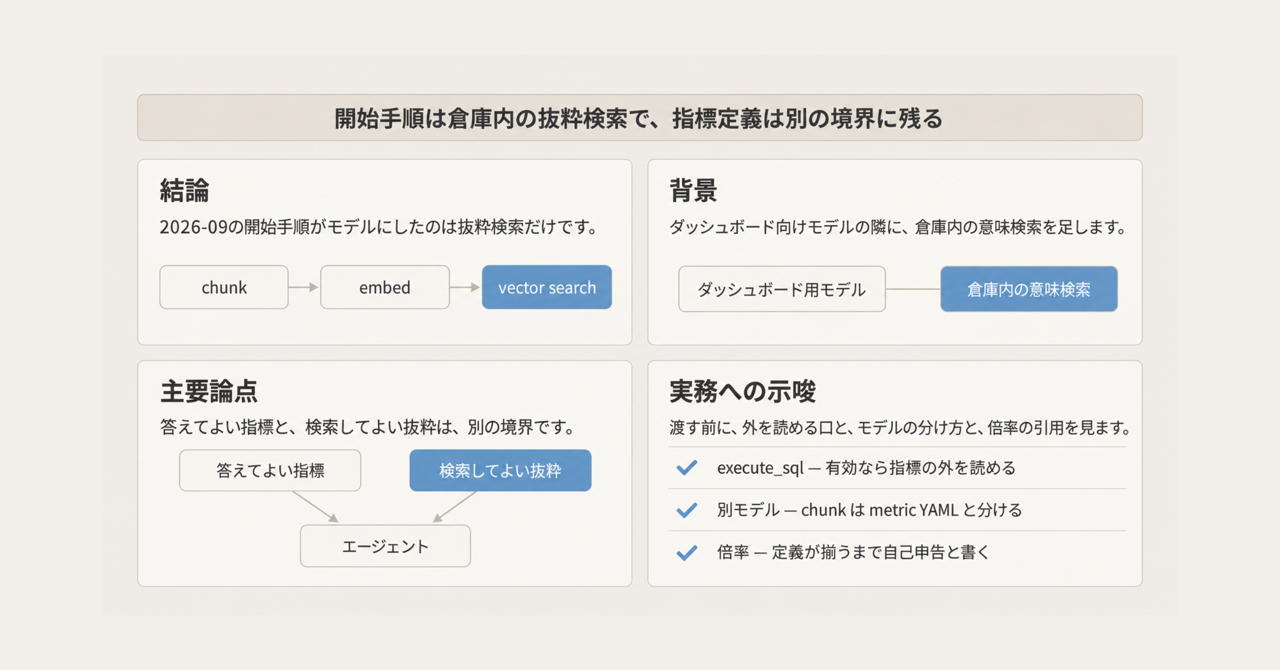Click the 結論 heading
The width and height of the screenshot is (1280, 670).
point(184,191)
